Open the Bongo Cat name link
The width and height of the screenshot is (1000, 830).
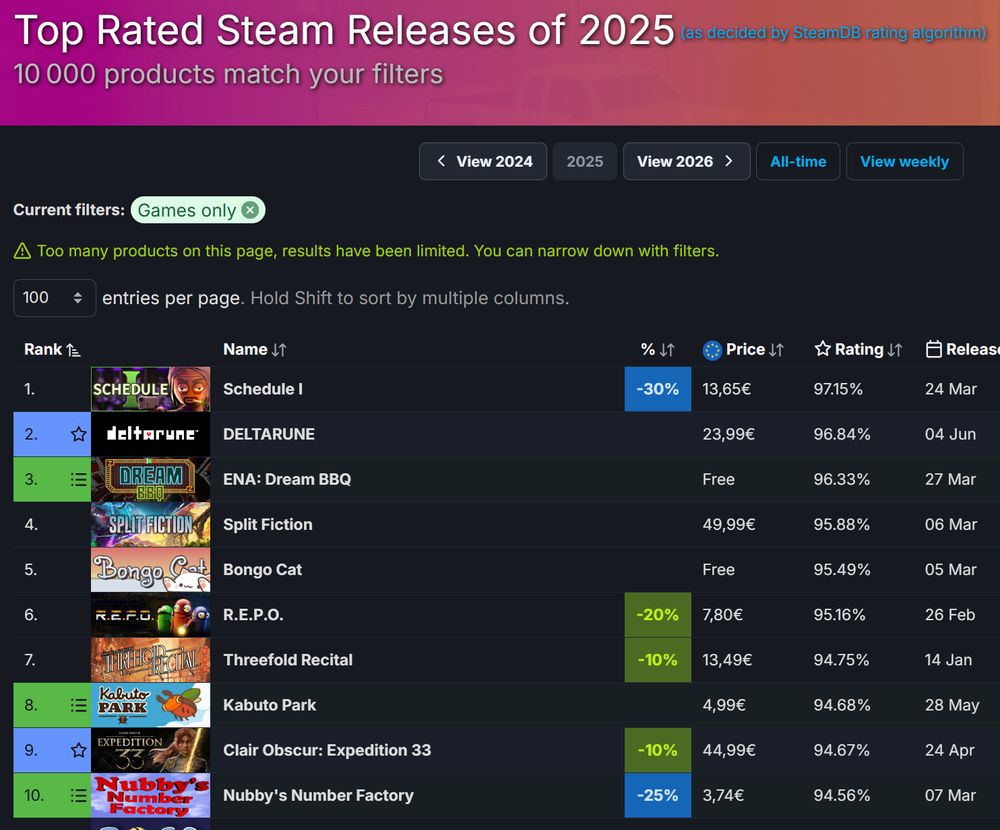(x=262, y=570)
